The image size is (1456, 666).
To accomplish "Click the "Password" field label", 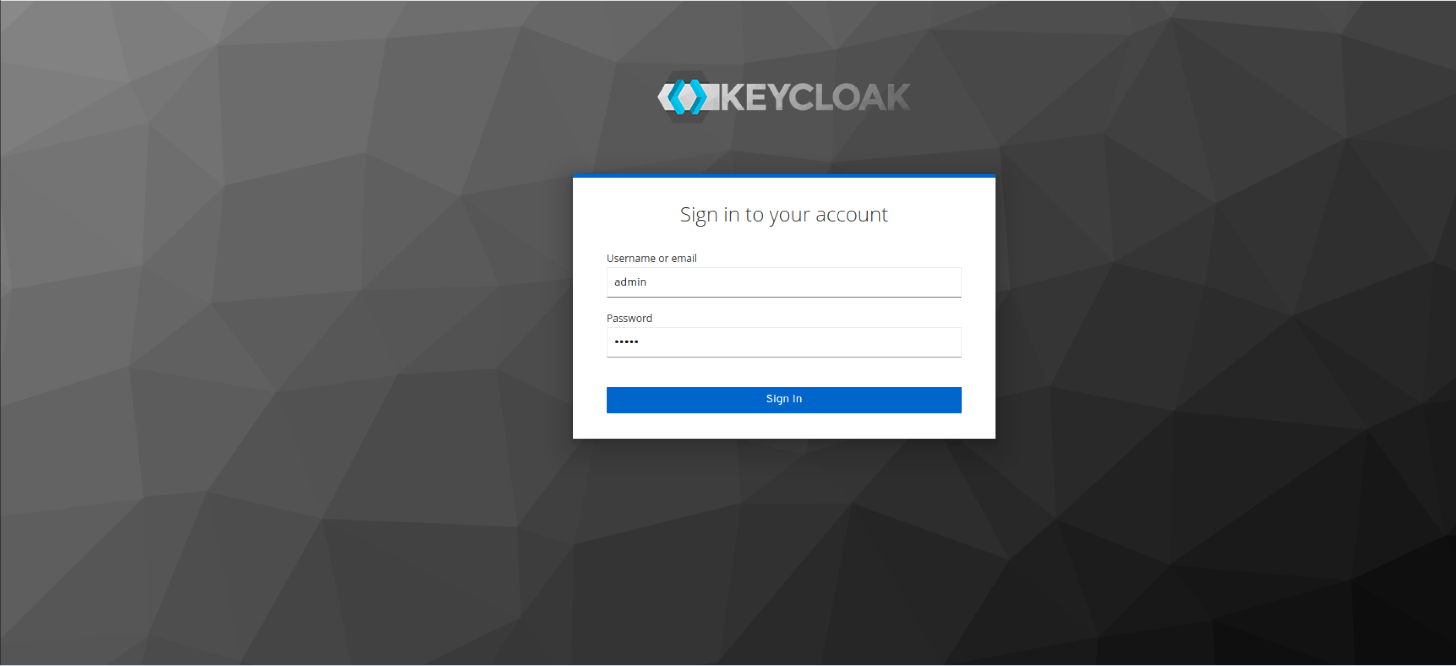I will coord(630,318).
